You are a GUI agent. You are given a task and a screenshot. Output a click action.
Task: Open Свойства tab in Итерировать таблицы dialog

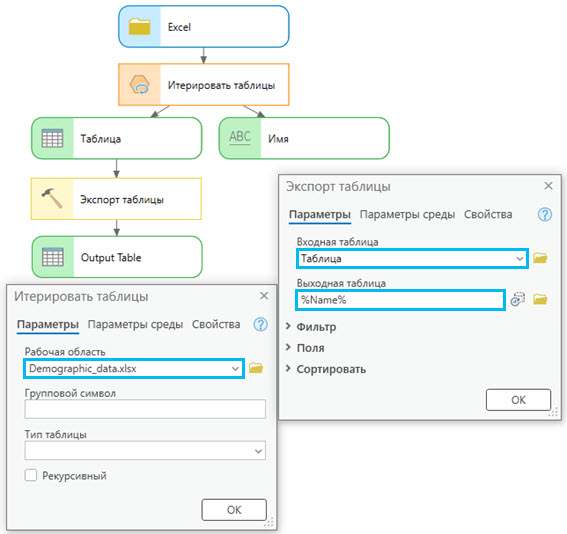[216, 324]
